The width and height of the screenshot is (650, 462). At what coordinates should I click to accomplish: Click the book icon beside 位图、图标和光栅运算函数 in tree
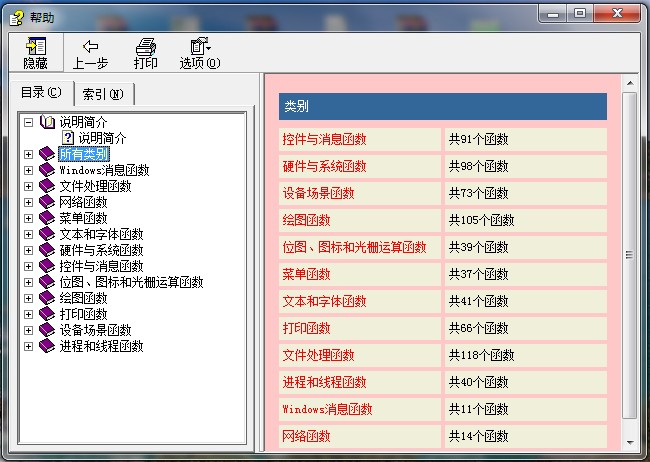point(47,282)
